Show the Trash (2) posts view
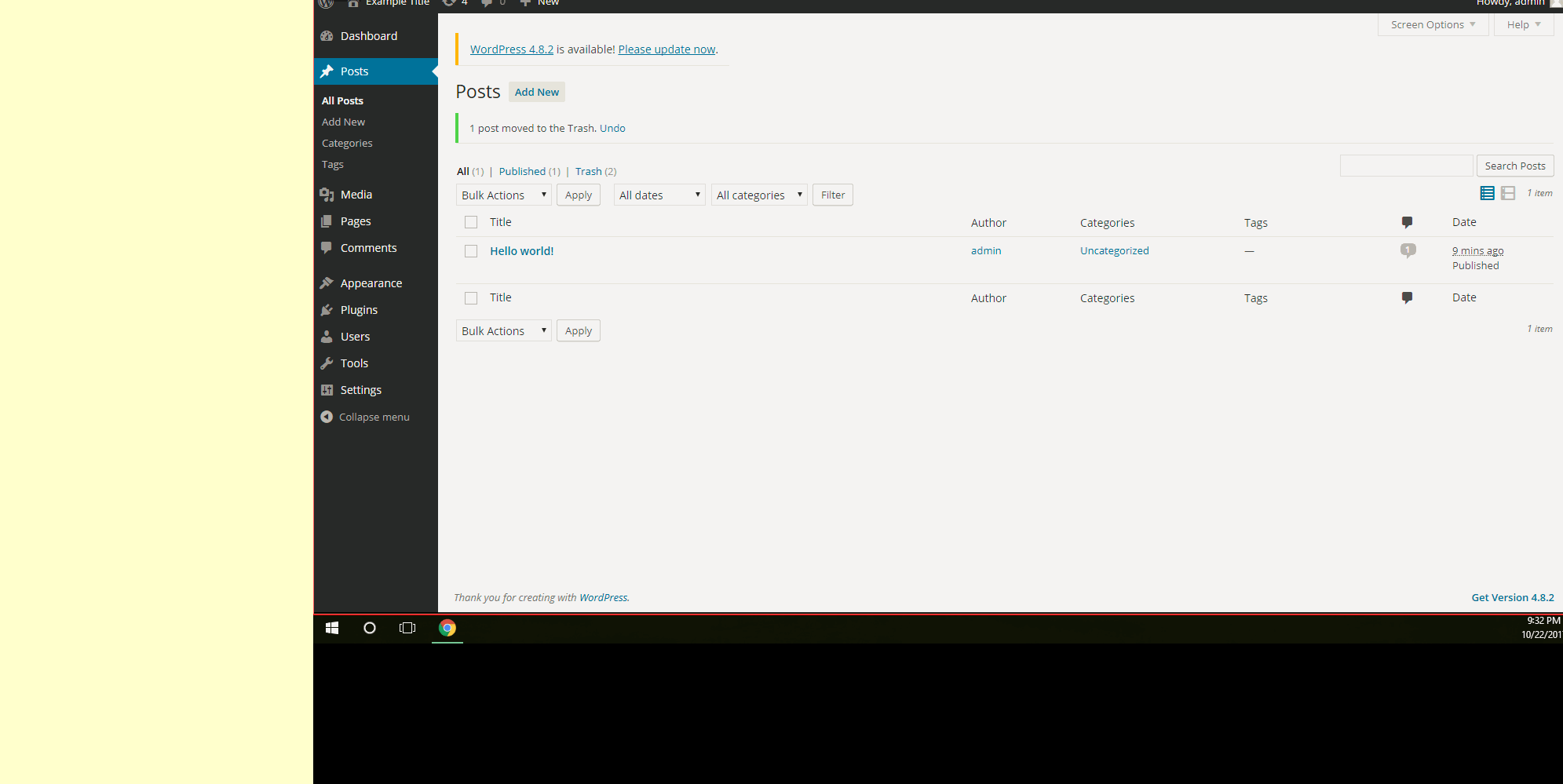The width and height of the screenshot is (1563, 784). (x=596, y=171)
